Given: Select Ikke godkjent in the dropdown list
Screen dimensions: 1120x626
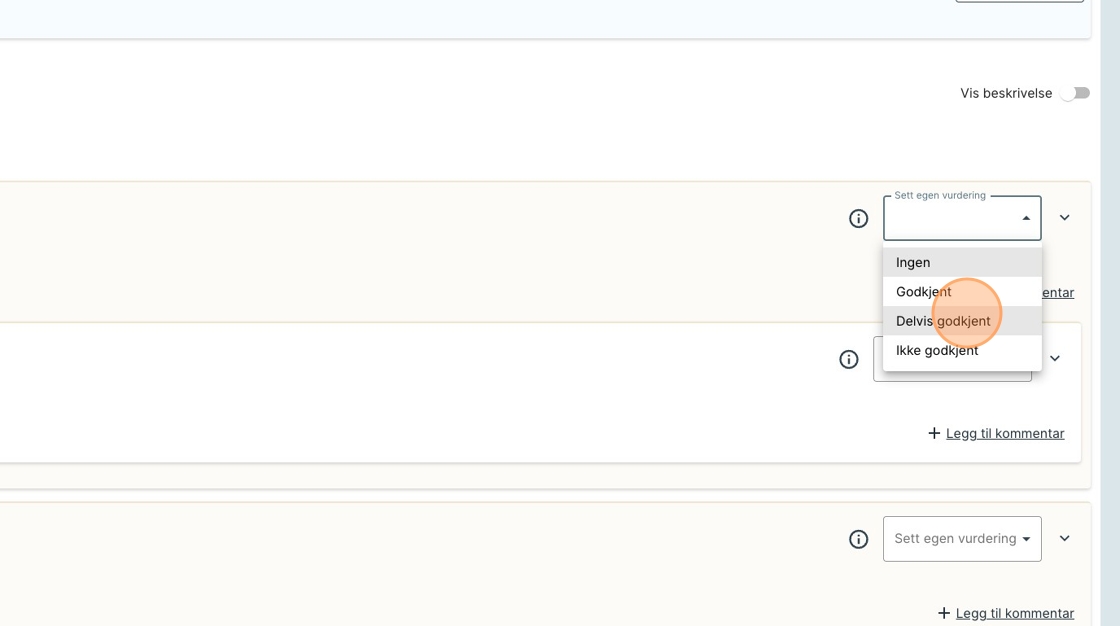Looking at the screenshot, I should pyautogui.click(x=937, y=350).
